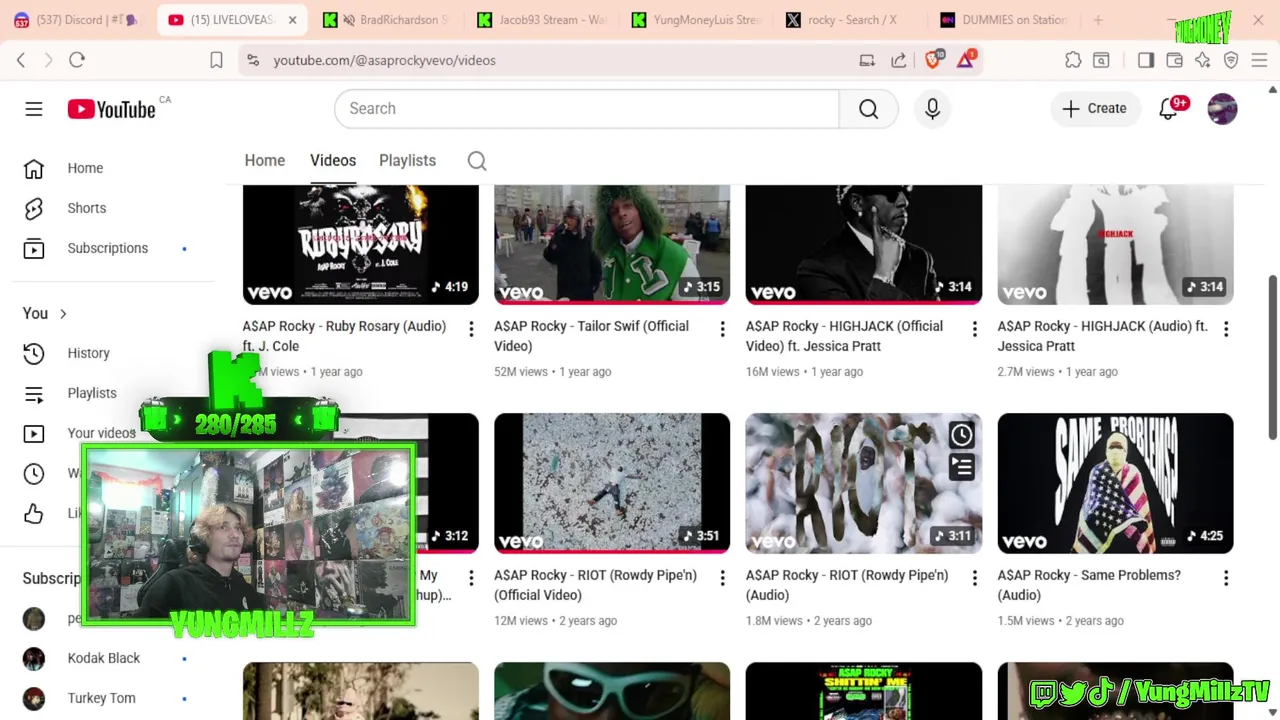Search within channel magnifier icon

477,161
